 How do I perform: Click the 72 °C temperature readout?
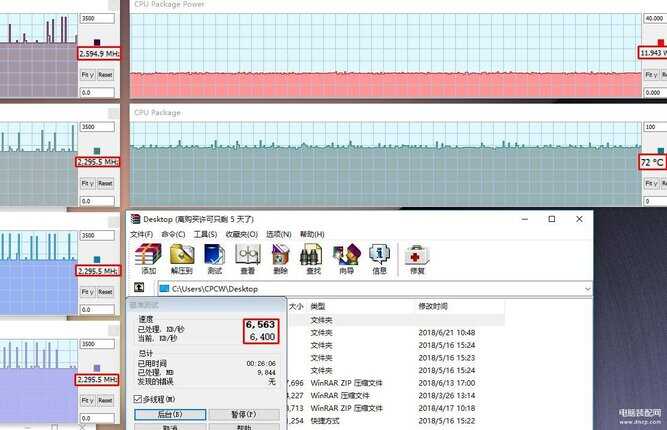click(653, 162)
